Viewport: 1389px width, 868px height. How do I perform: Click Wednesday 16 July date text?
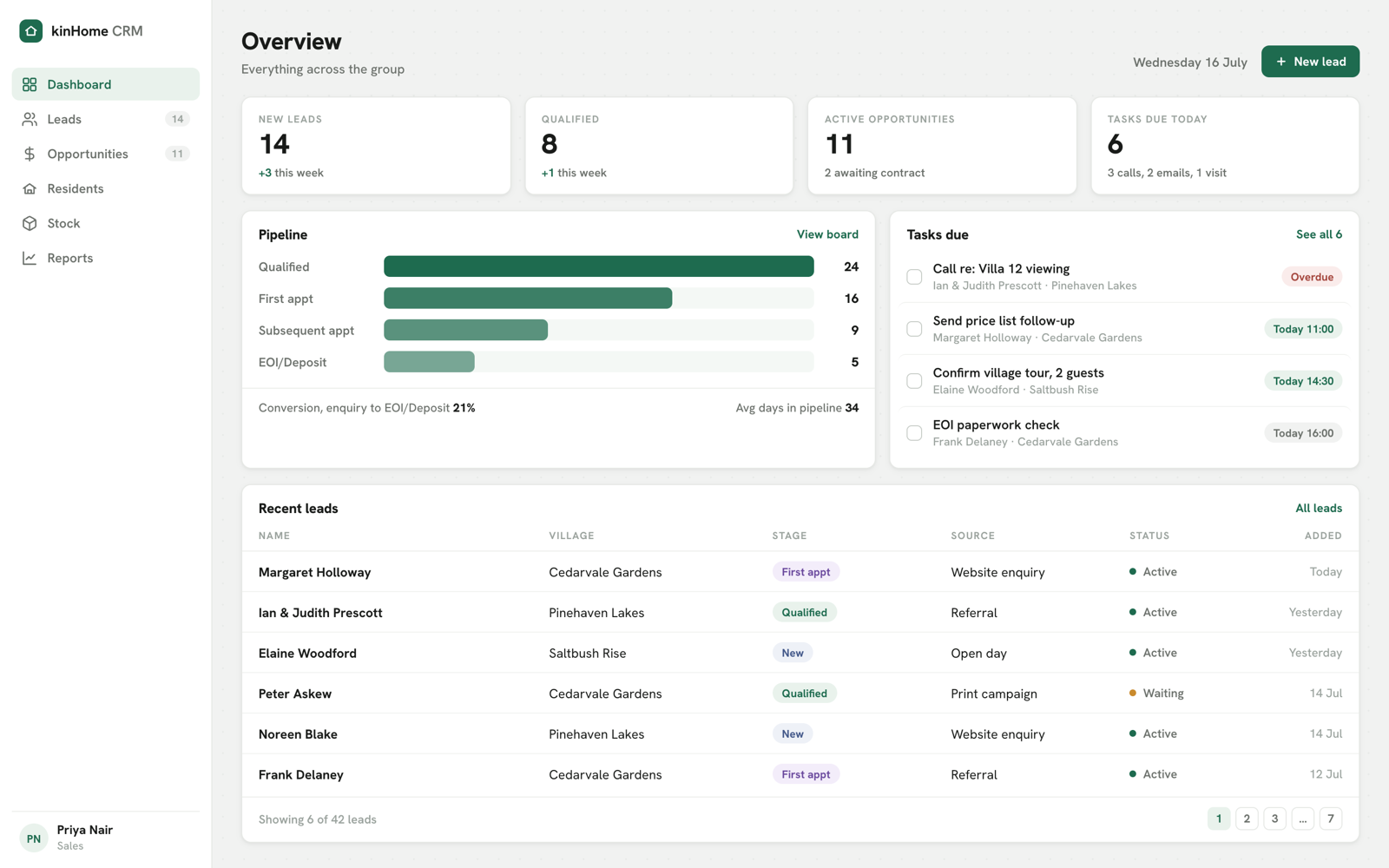click(x=1189, y=62)
